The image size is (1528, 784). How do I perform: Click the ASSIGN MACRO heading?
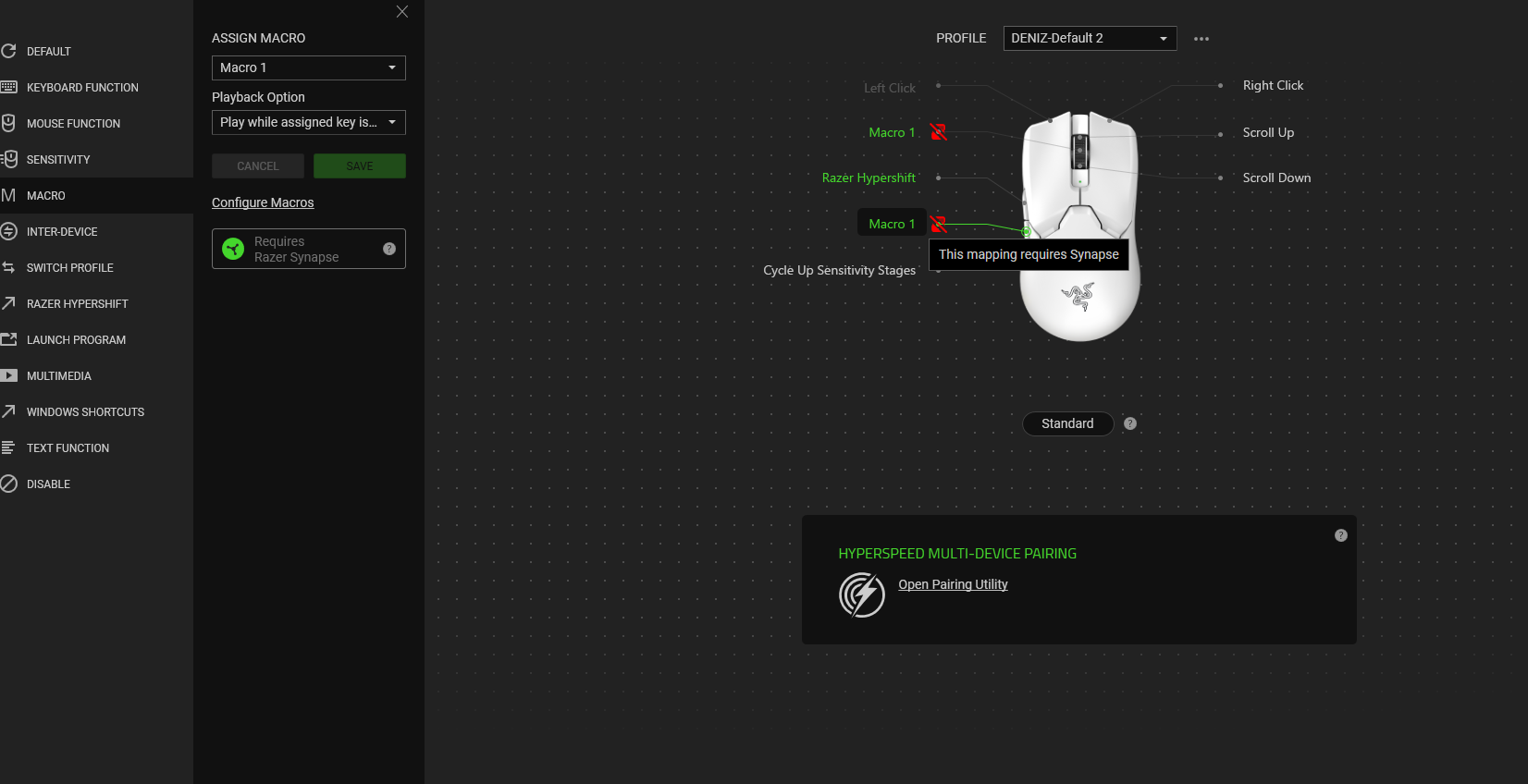pyautogui.click(x=258, y=38)
